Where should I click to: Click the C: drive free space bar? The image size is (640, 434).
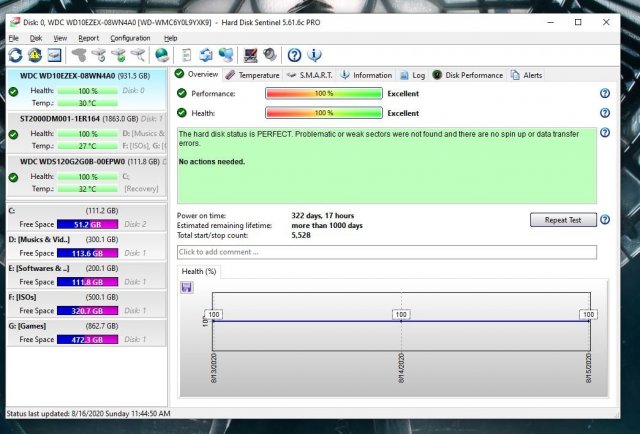point(87,225)
